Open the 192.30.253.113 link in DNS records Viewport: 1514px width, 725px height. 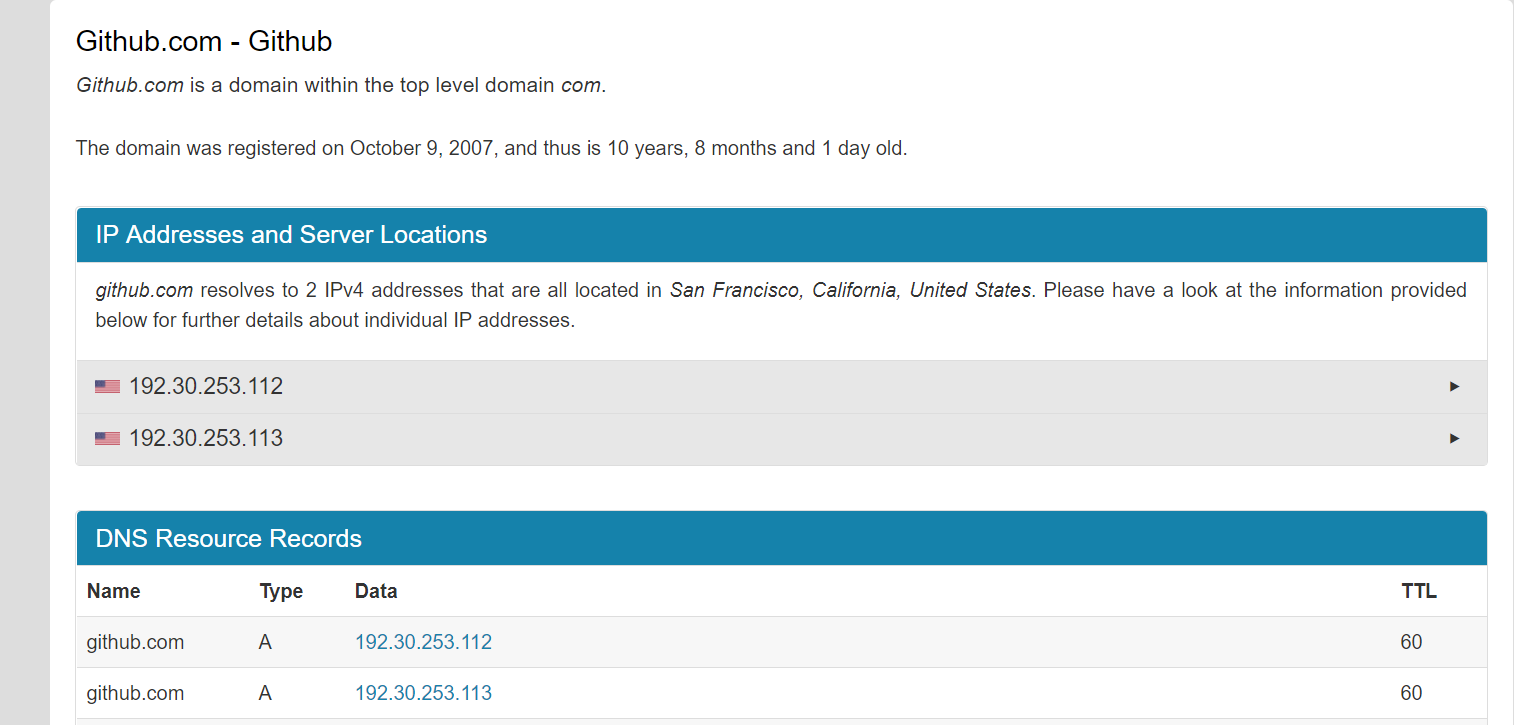pyautogui.click(x=423, y=693)
